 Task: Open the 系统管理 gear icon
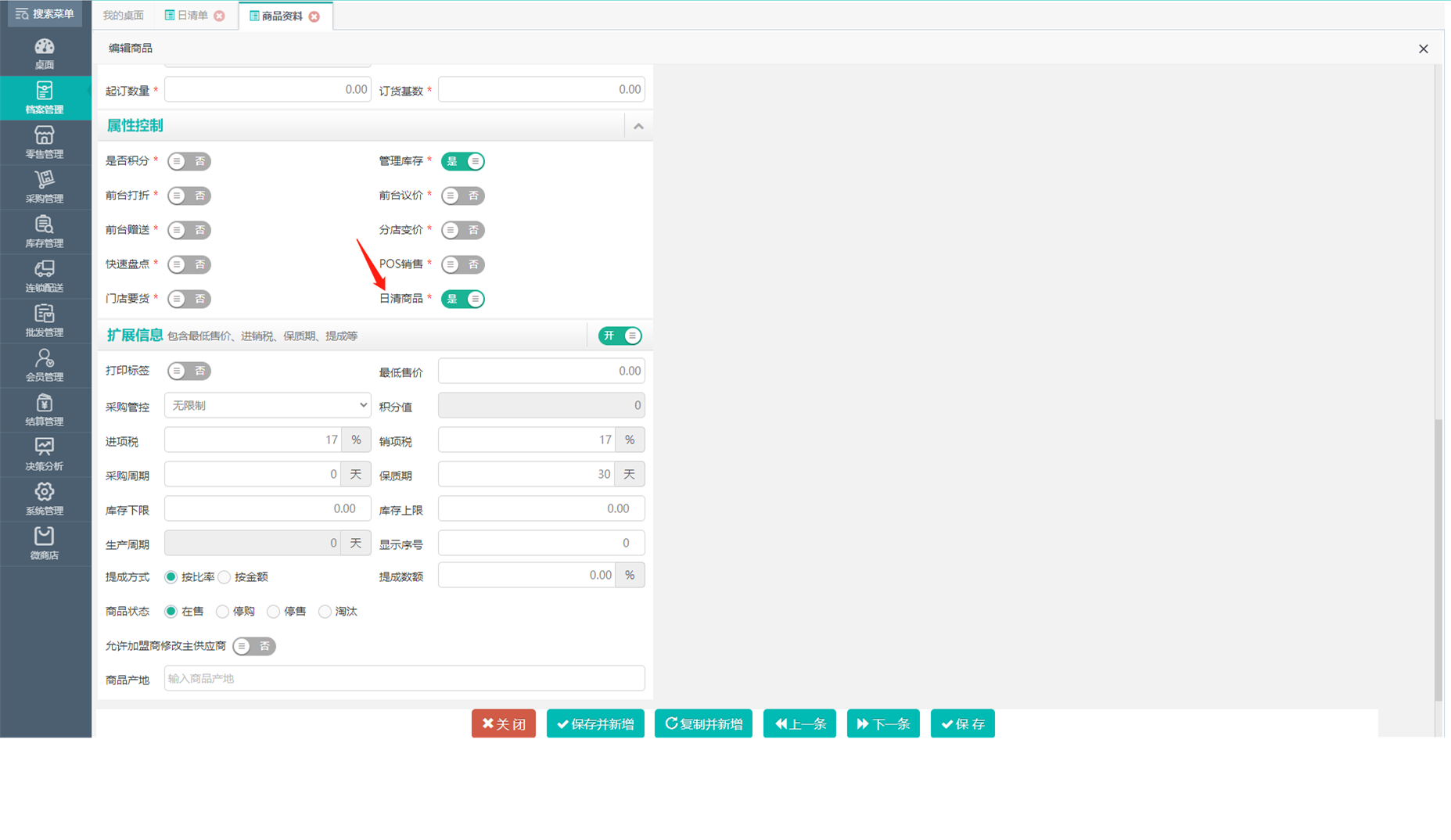(x=45, y=499)
